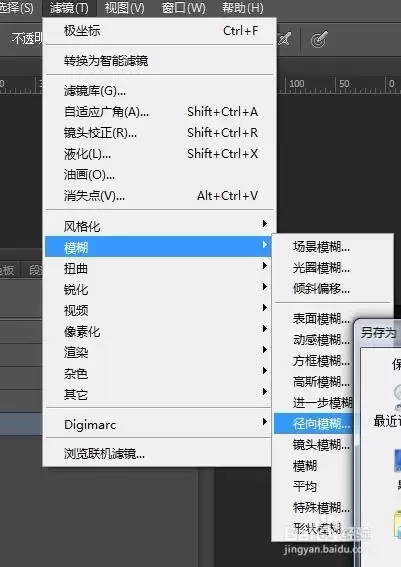The image size is (401, 567).
Task: Select 场景模糊... blur
Action: coord(333,247)
